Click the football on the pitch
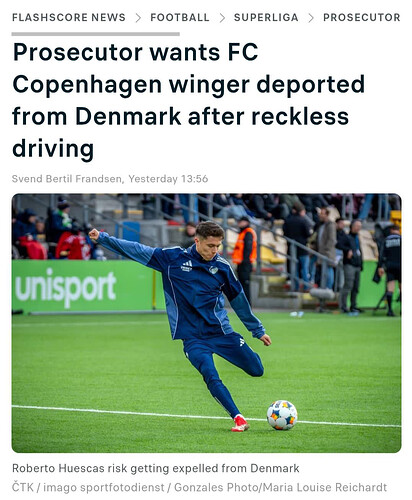412x500 pixels. pyautogui.click(x=282, y=415)
